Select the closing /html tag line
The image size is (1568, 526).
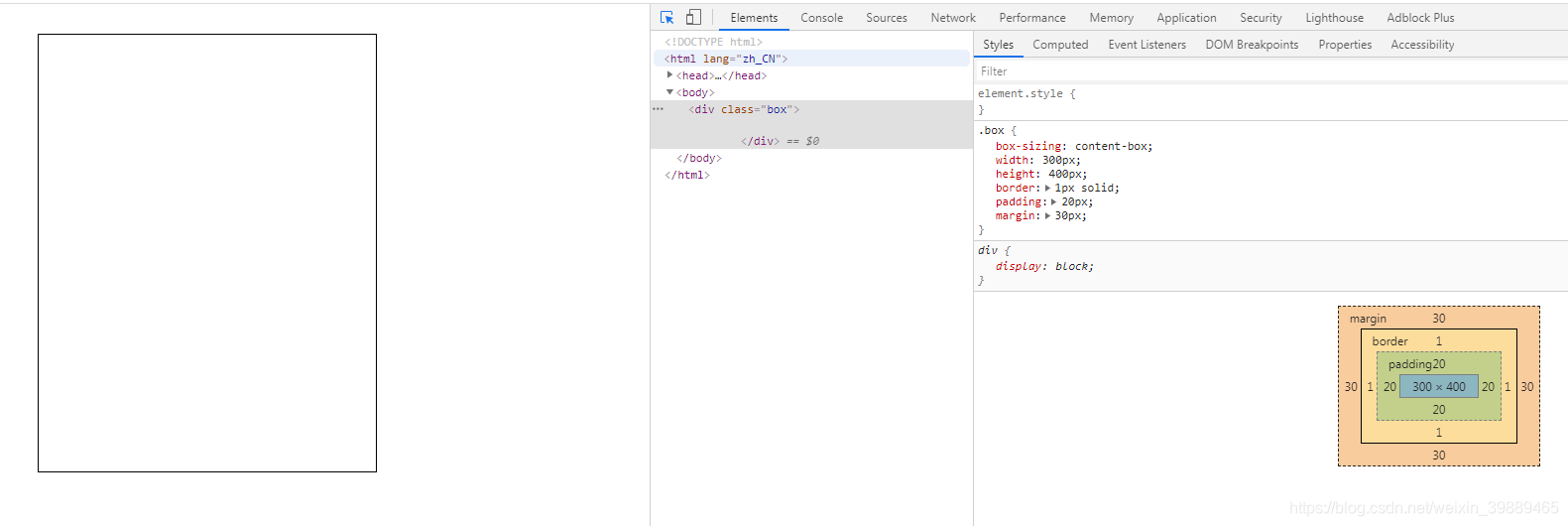click(x=687, y=175)
